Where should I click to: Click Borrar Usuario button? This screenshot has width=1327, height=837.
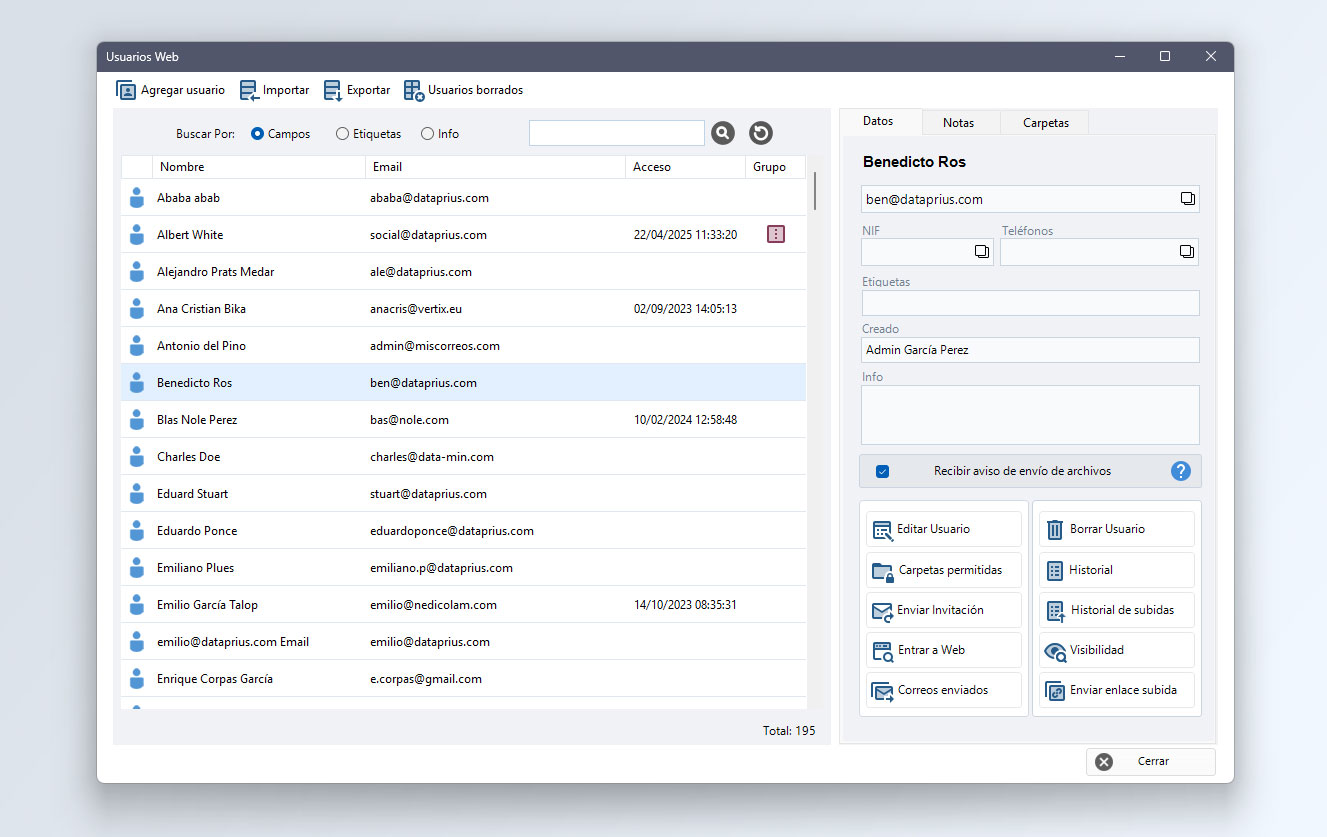(1117, 529)
